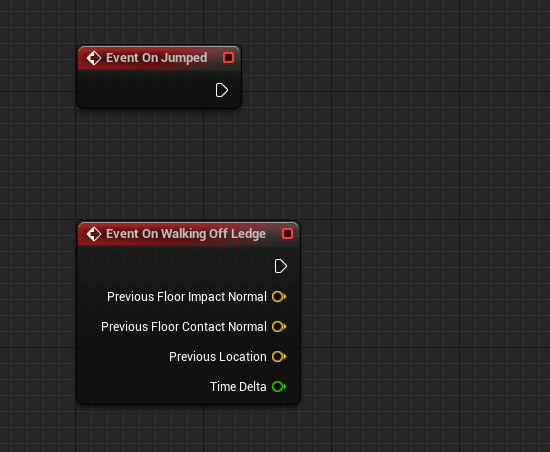Click the green Time Delta output pin
This screenshot has width=550, height=452.
[x=279, y=387]
